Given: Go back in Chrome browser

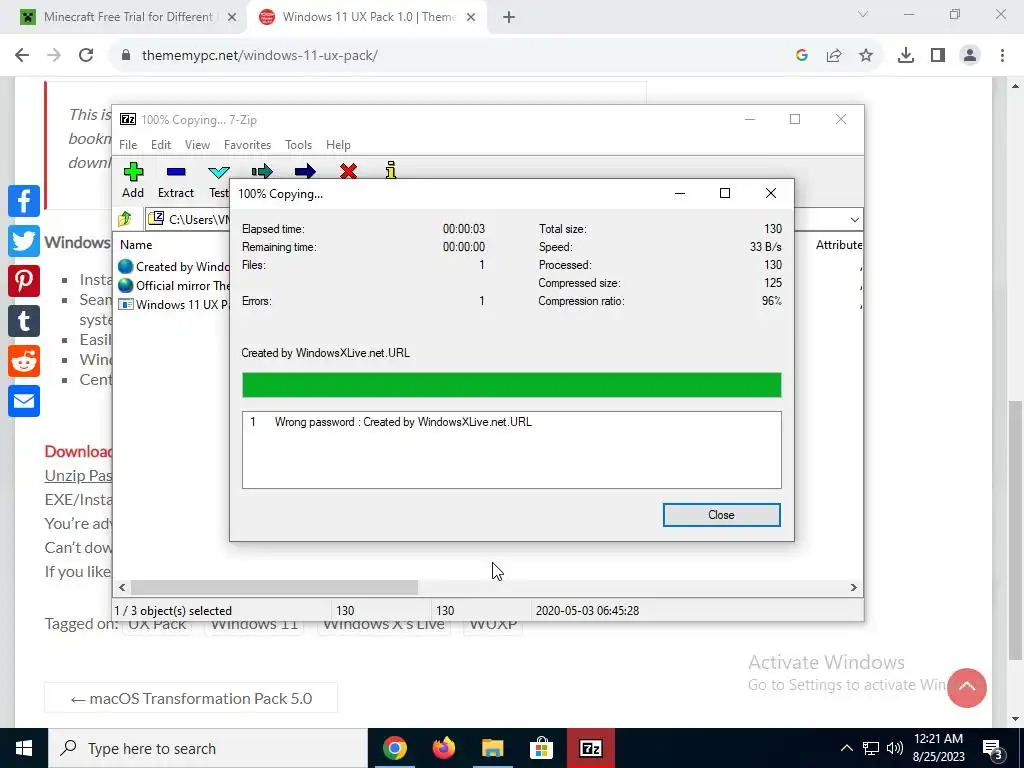Looking at the screenshot, I should coord(22,56).
